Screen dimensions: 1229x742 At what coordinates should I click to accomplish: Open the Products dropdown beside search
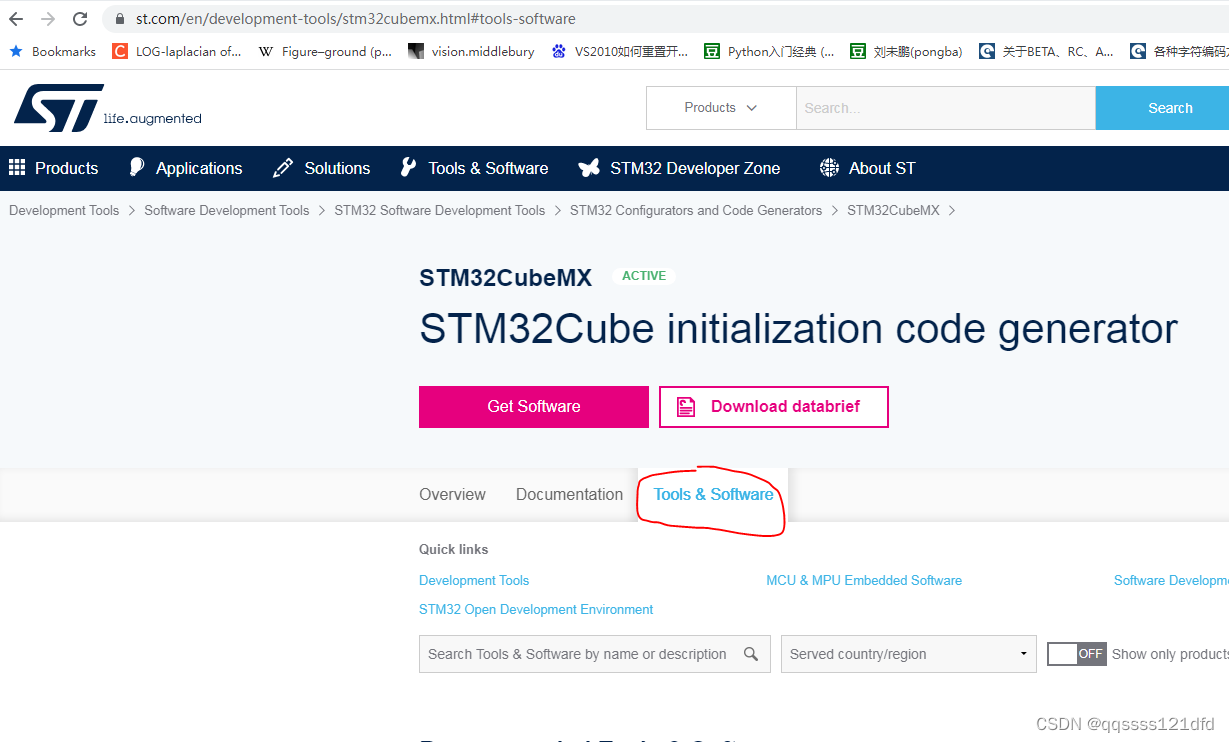[721, 108]
